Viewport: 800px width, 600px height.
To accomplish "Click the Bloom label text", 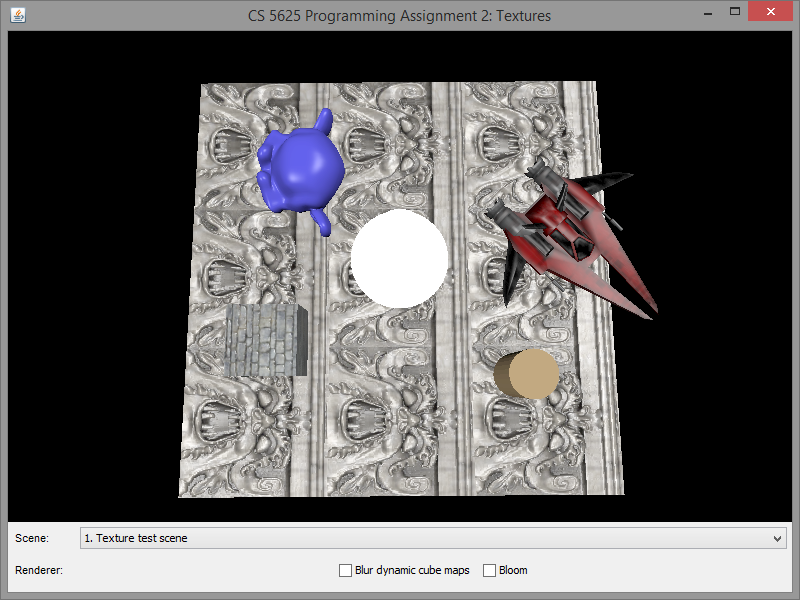I will (x=513, y=570).
